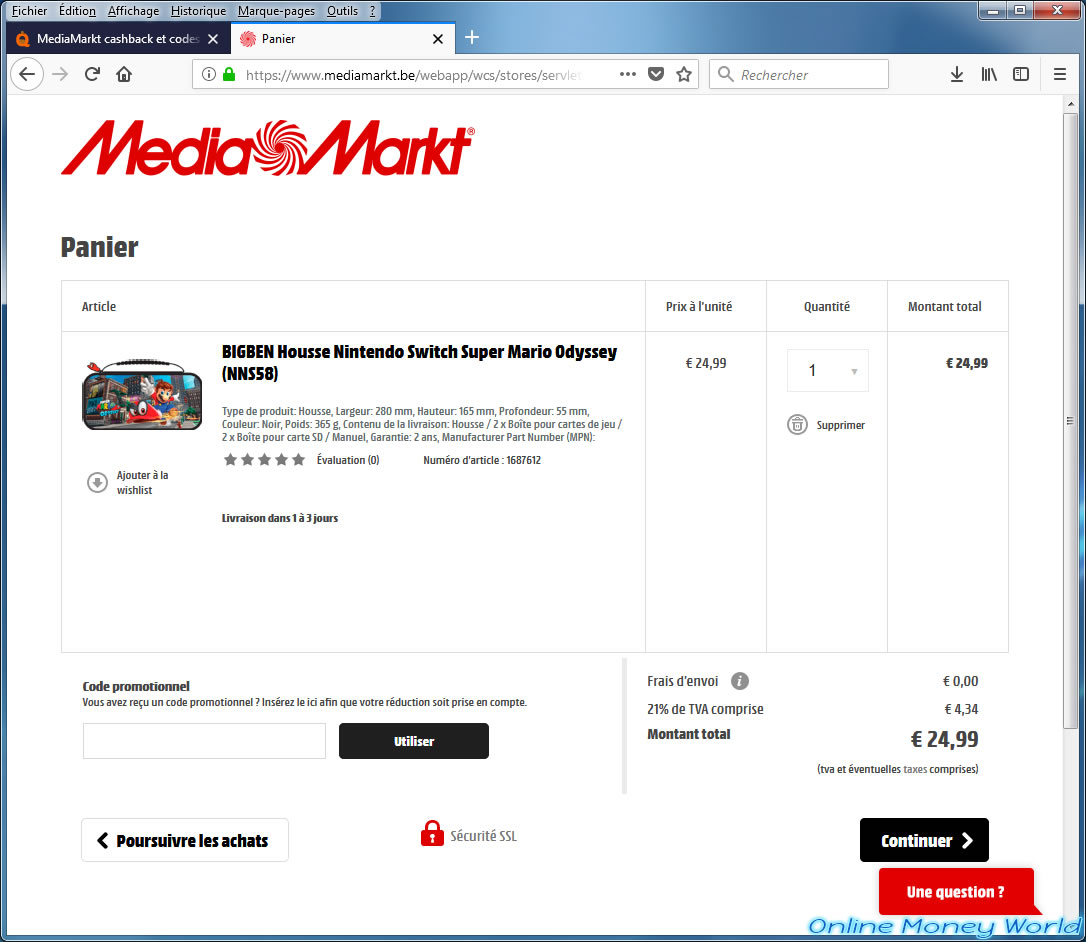The image size is (1086, 942).
Task: Go back to the previous page
Action: [x=27, y=74]
